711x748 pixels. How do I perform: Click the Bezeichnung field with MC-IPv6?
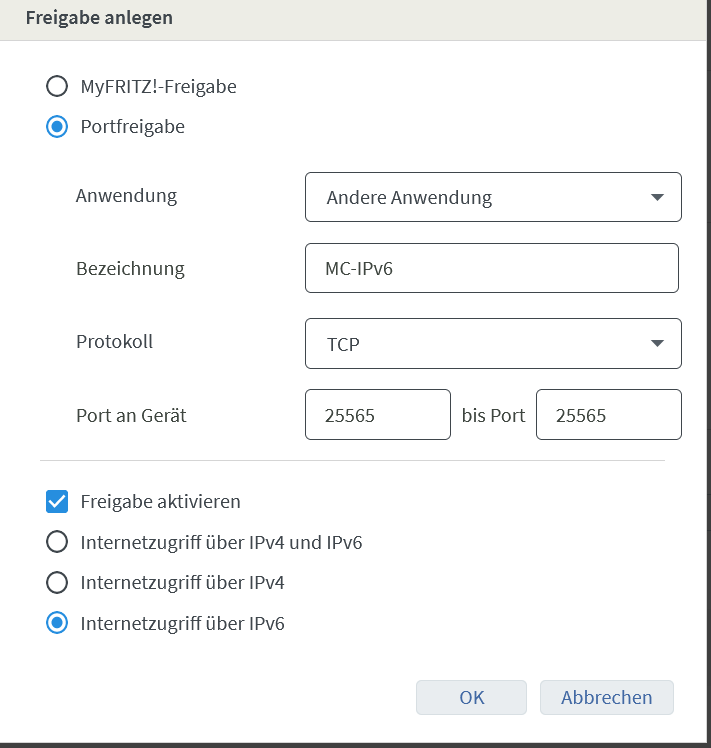(x=492, y=268)
